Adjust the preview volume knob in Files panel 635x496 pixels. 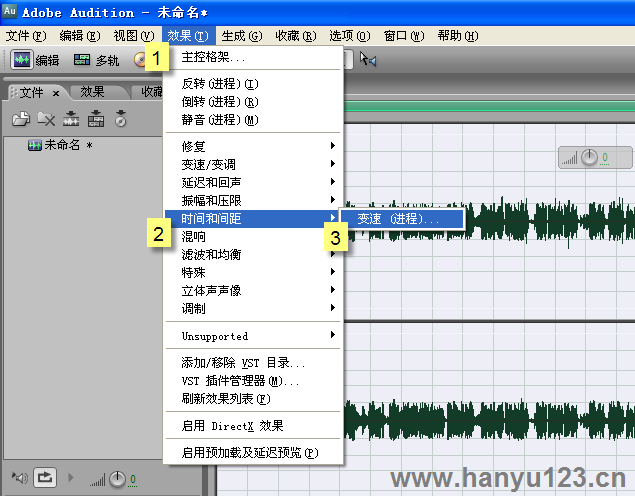coord(117,479)
